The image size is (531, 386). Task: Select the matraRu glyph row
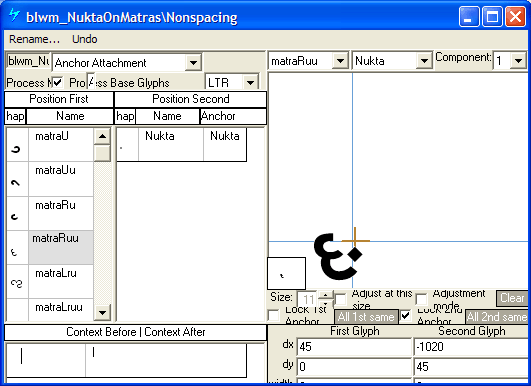point(50,213)
